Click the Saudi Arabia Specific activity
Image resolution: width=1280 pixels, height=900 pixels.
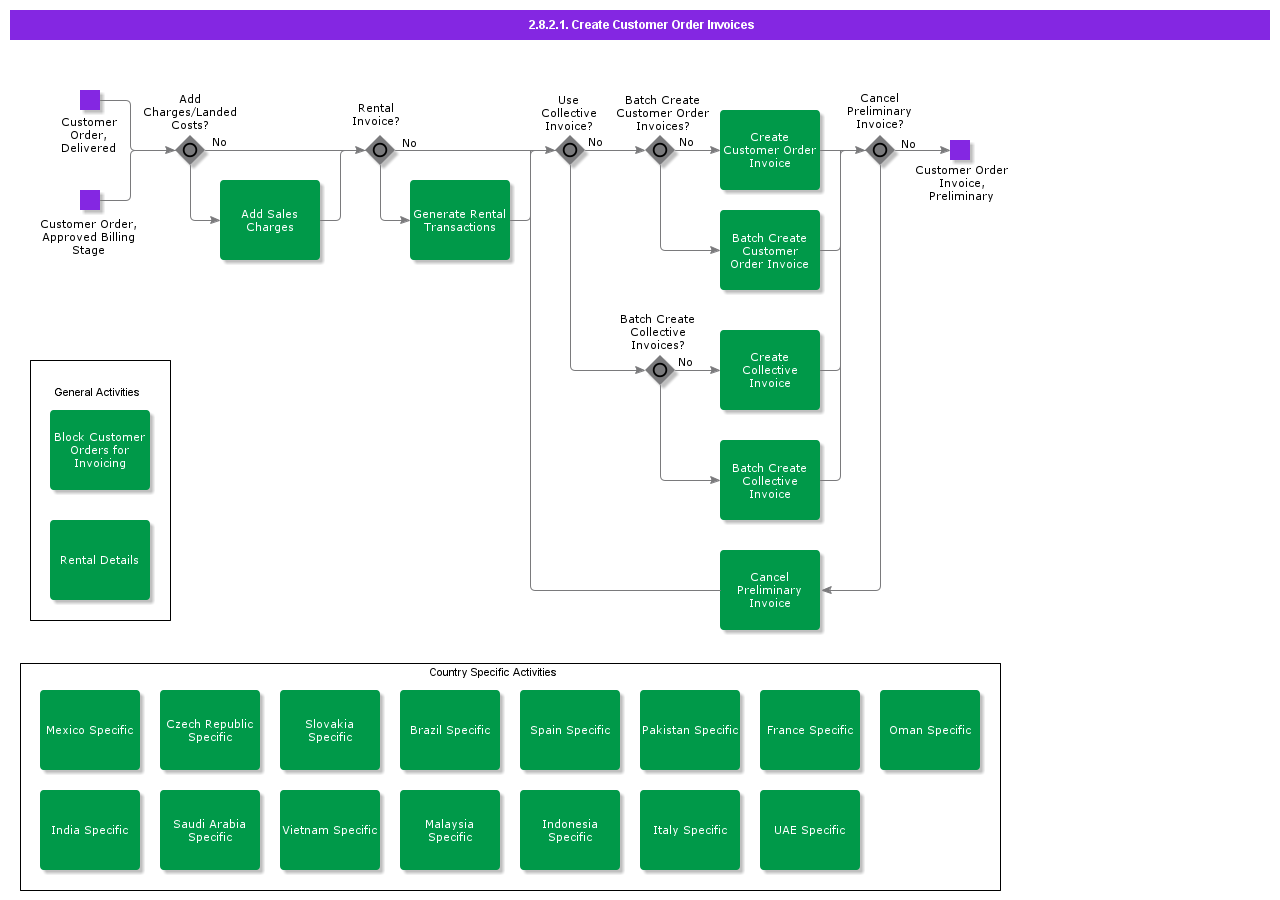(x=210, y=830)
